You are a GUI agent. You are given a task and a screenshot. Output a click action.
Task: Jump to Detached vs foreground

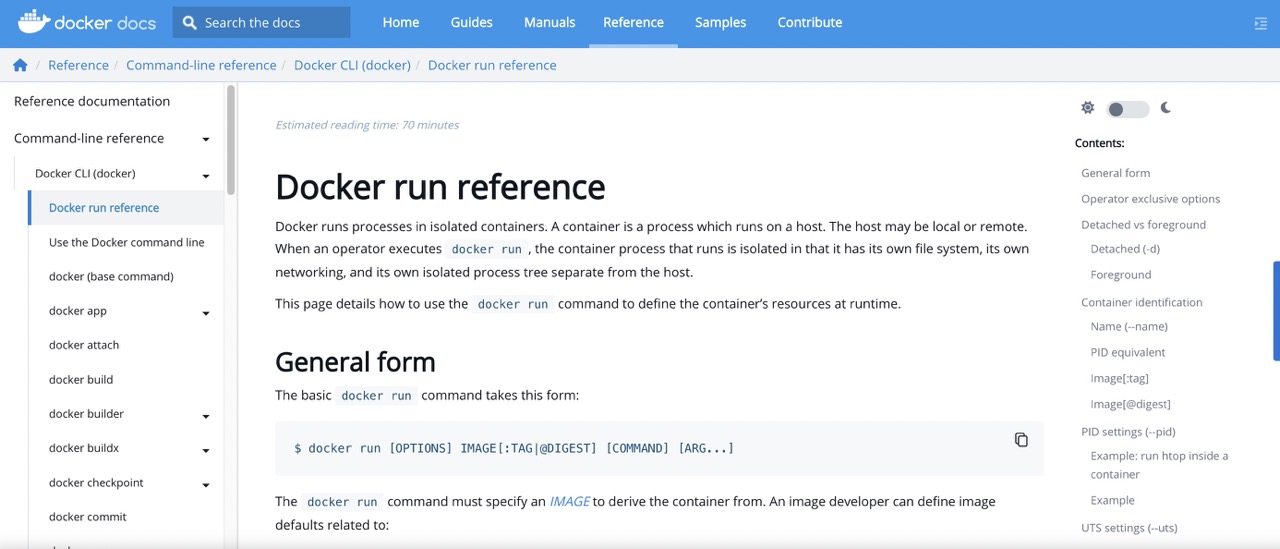click(x=1144, y=225)
